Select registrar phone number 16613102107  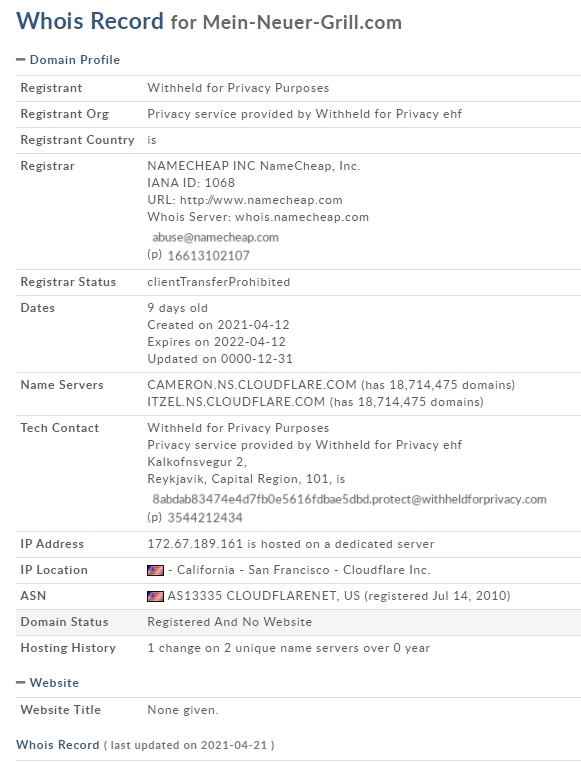pos(208,256)
